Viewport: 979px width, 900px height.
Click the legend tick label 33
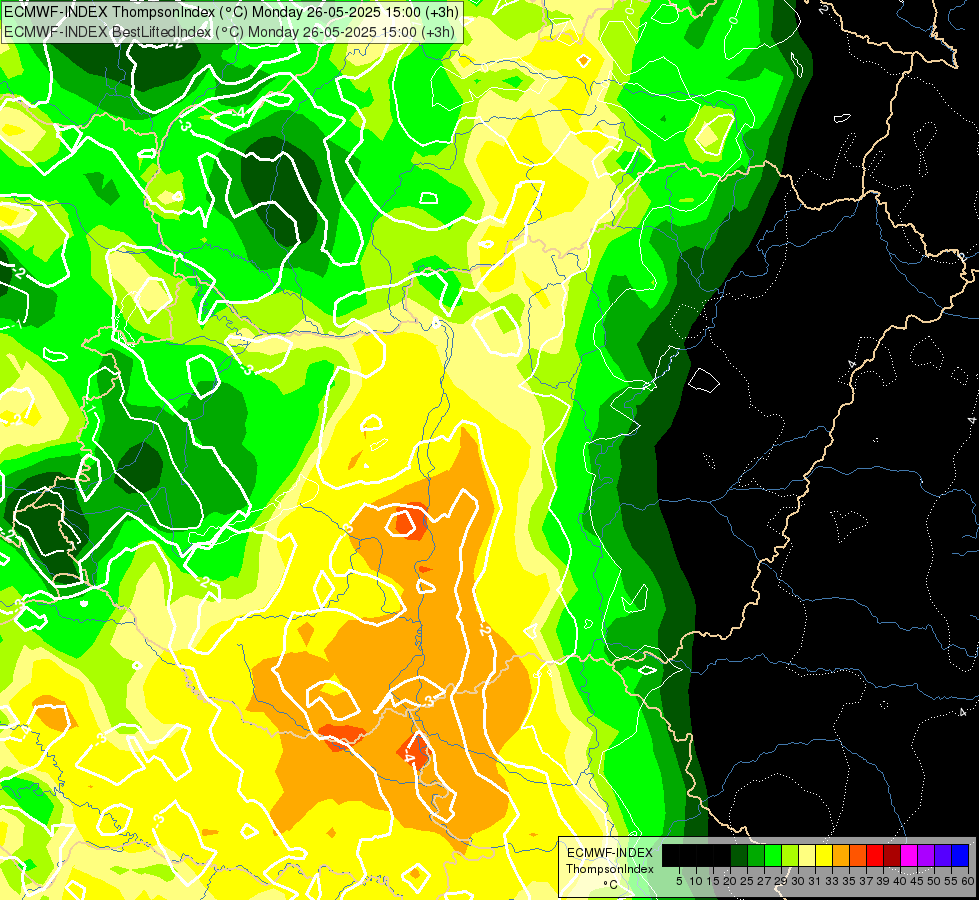click(832, 881)
